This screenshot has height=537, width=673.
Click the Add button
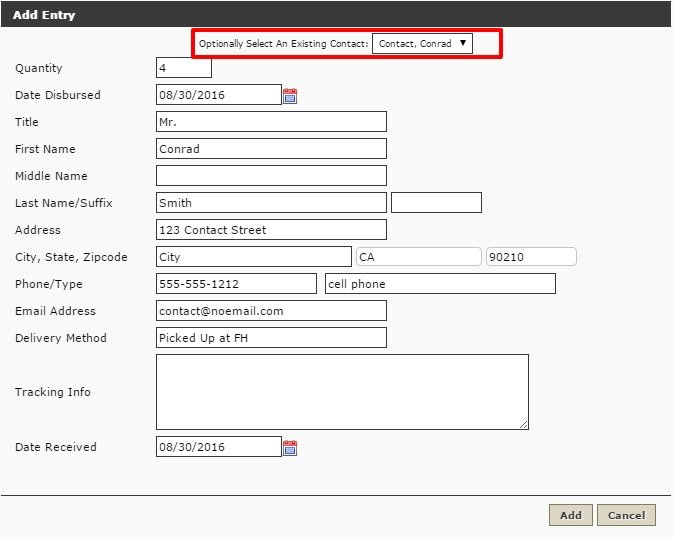(571, 515)
